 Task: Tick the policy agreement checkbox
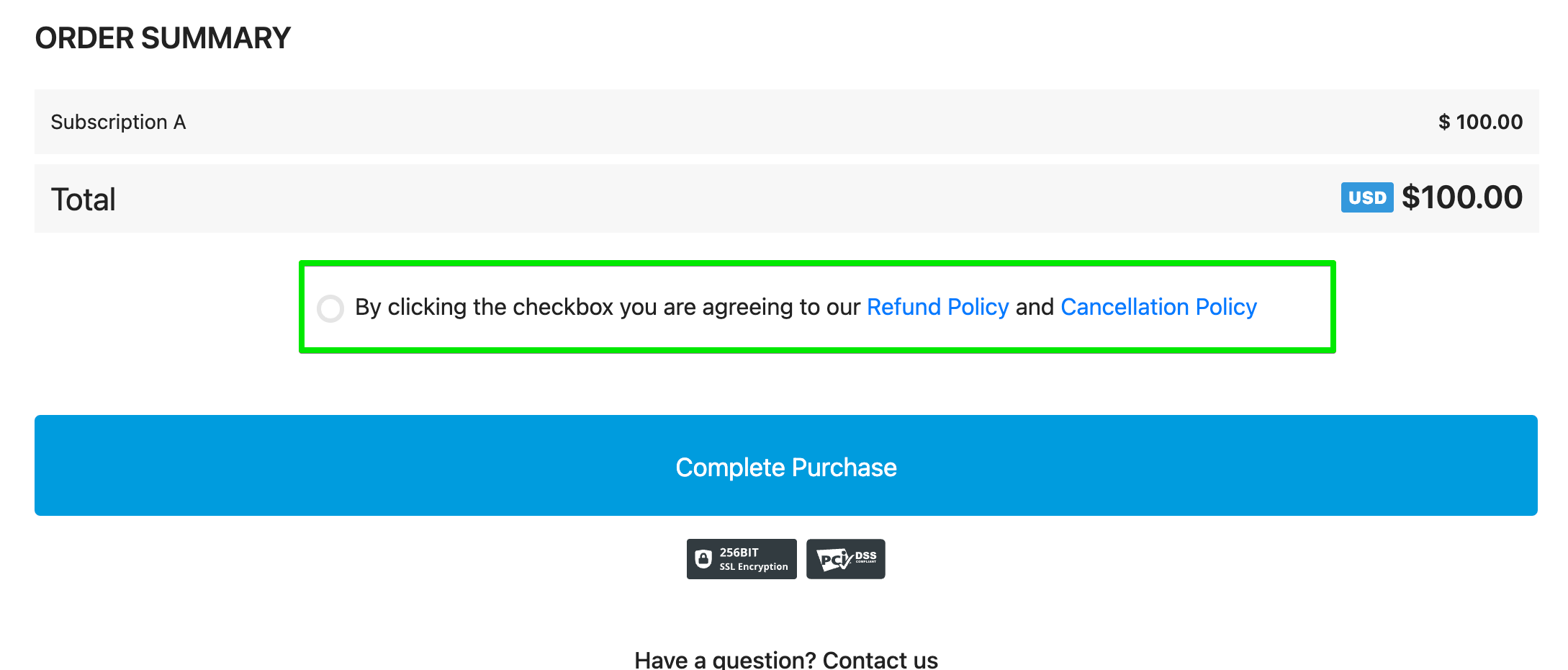[x=330, y=308]
